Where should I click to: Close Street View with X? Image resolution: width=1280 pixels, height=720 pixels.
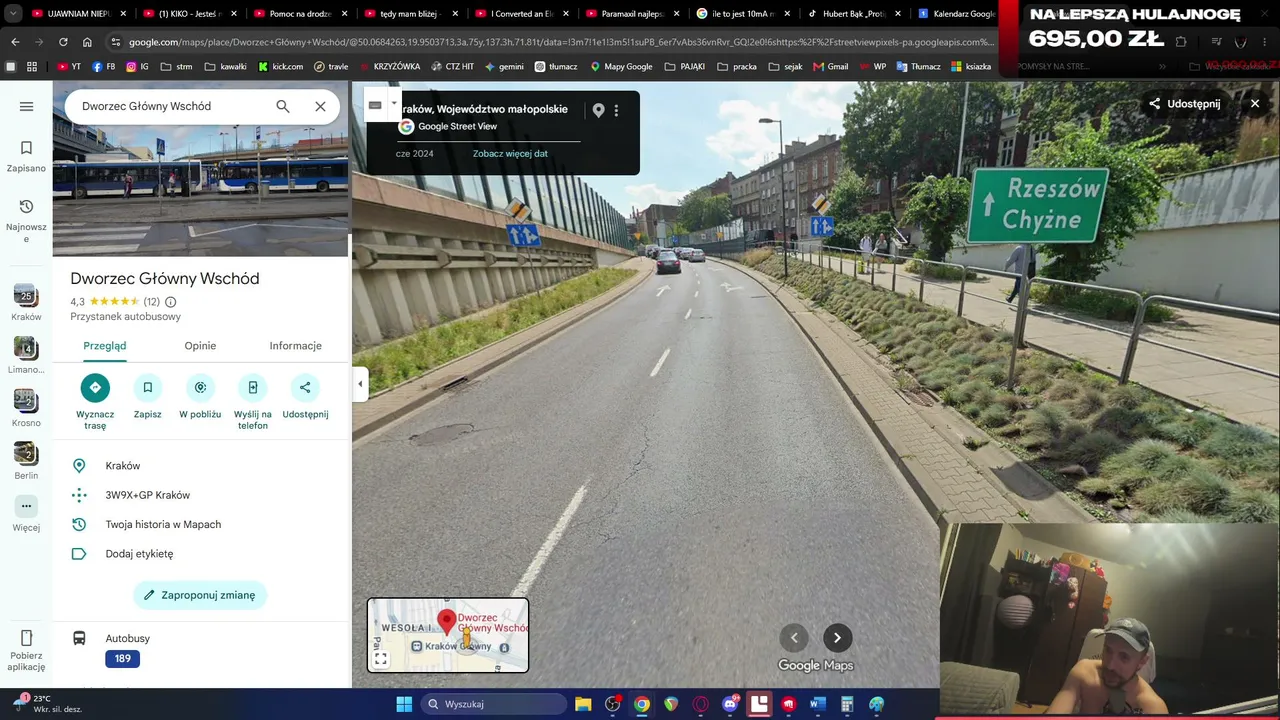tap(1255, 104)
